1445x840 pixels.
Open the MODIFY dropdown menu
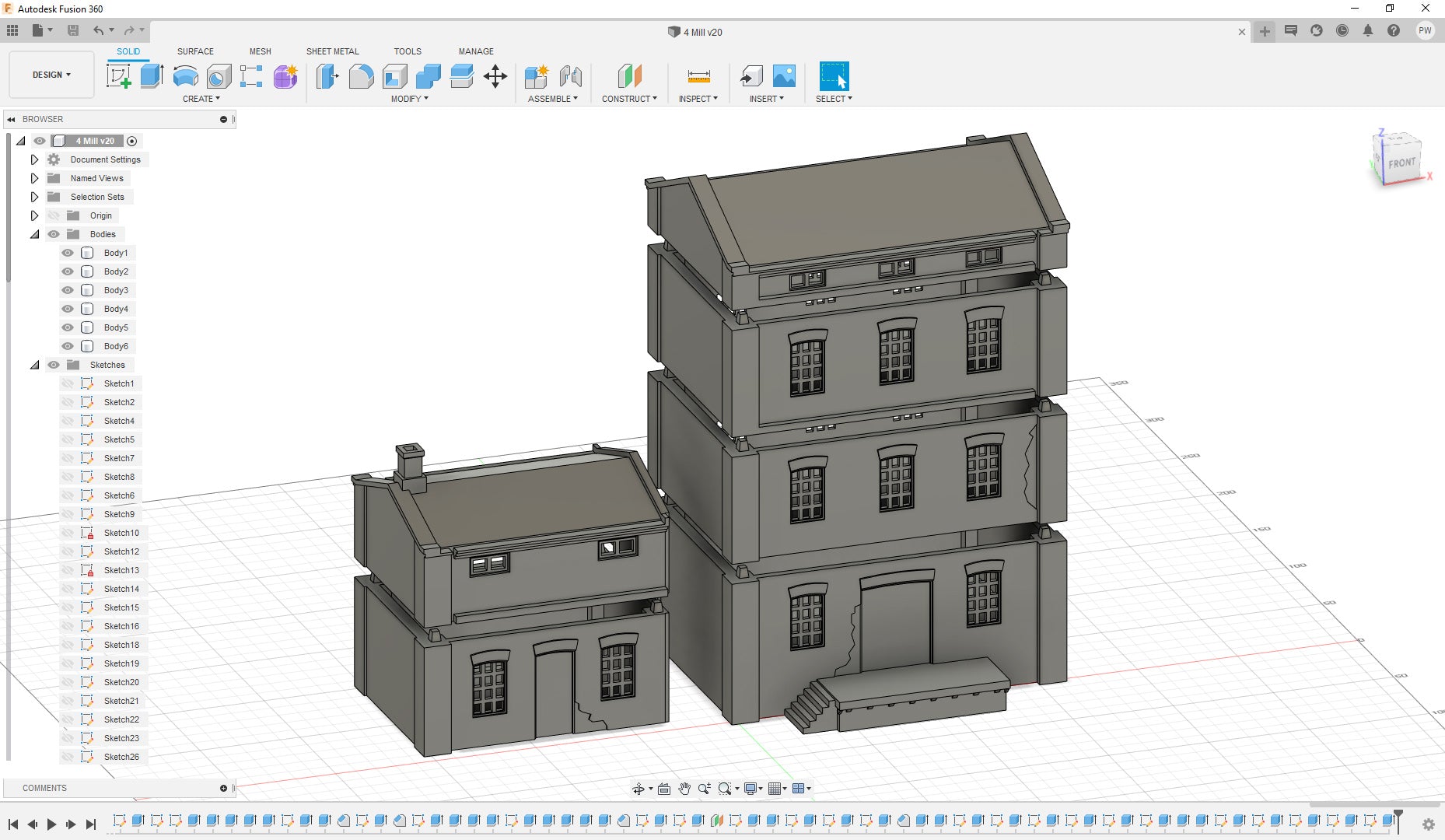point(410,99)
